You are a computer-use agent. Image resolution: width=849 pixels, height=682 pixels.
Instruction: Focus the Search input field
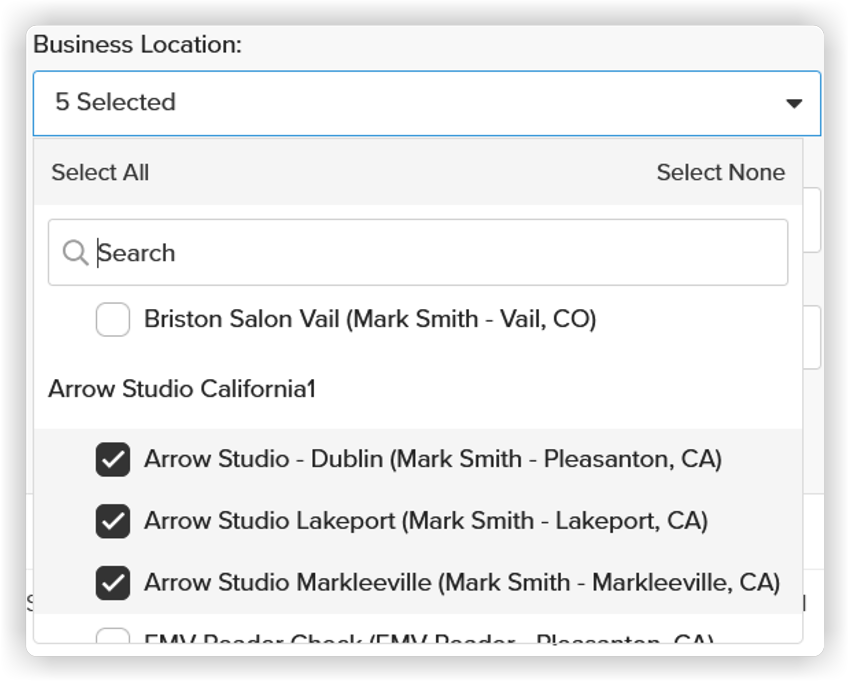coord(418,252)
